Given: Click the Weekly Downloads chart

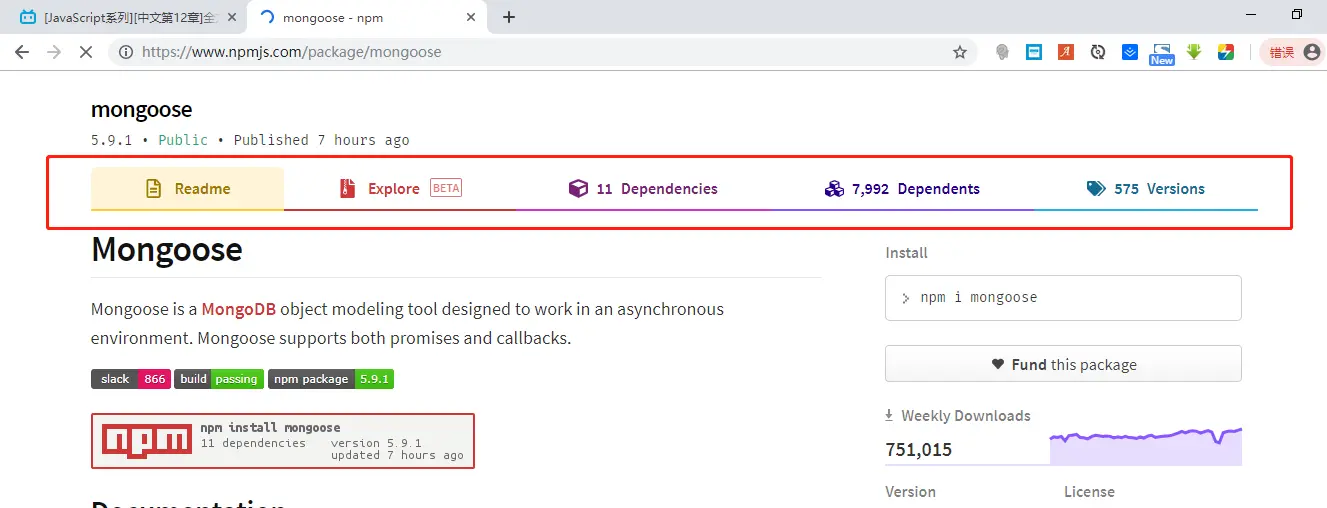Looking at the screenshot, I should pyautogui.click(x=1145, y=446).
